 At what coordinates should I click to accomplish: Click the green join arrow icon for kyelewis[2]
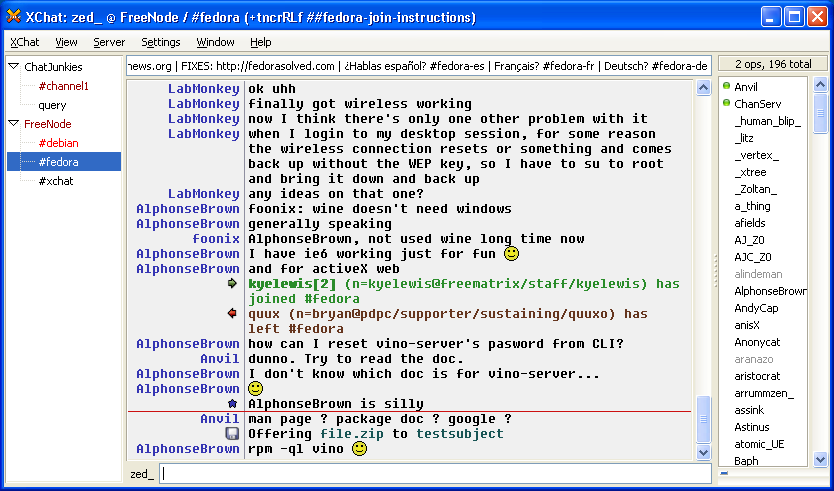[232, 284]
